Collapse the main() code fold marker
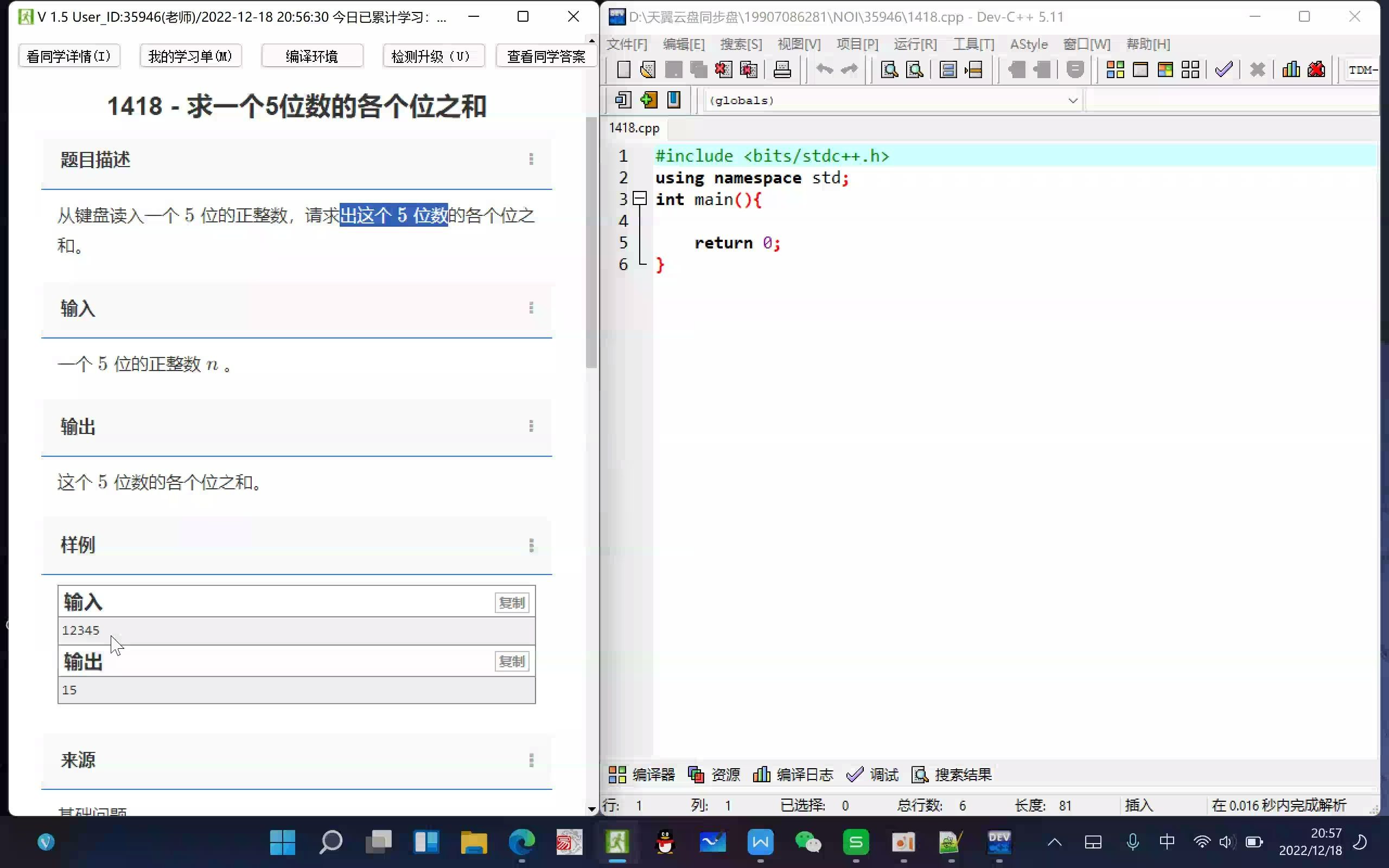The height and width of the screenshot is (868, 1389). (639, 199)
